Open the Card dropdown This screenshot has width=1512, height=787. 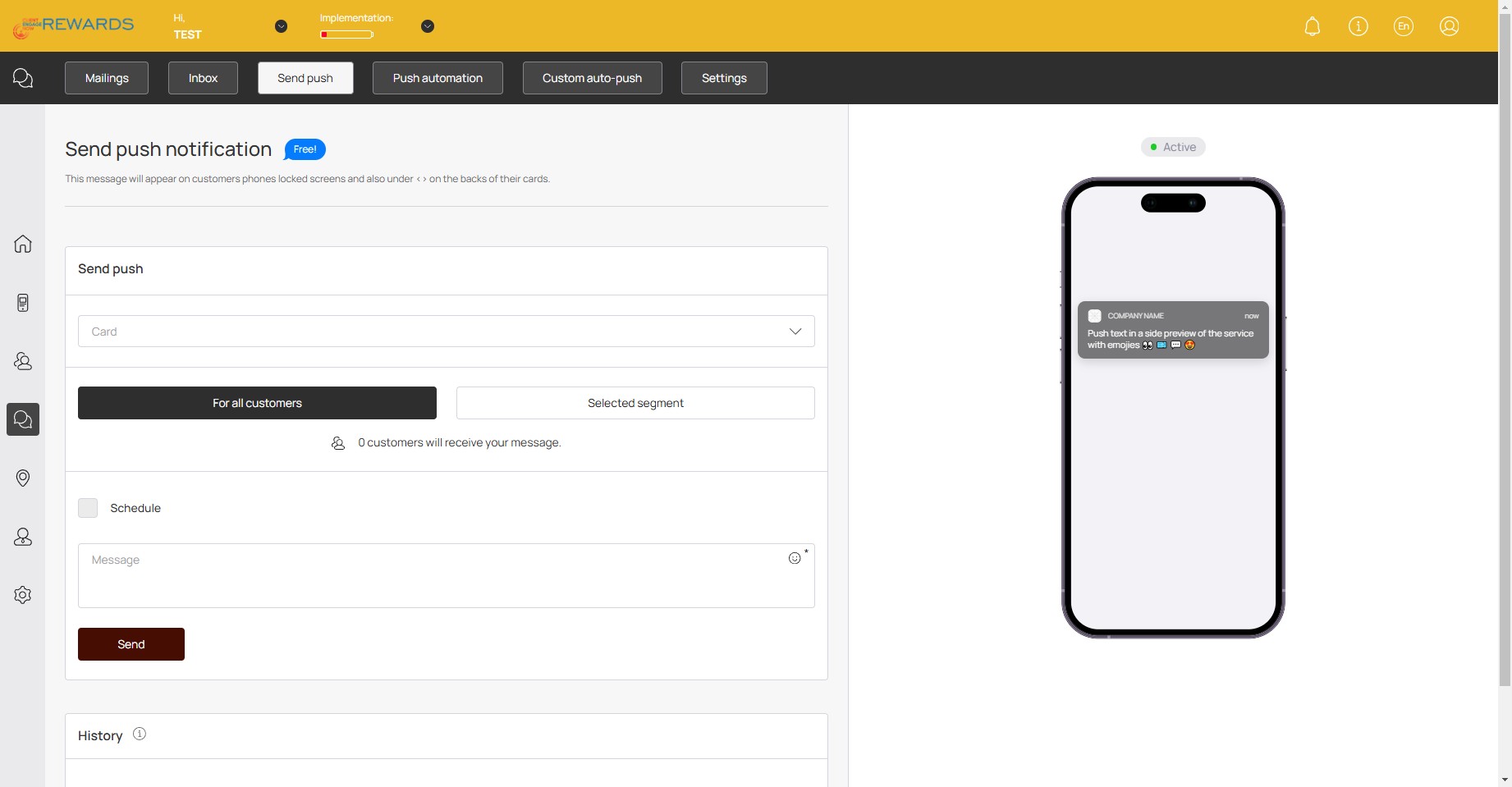pos(447,332)
